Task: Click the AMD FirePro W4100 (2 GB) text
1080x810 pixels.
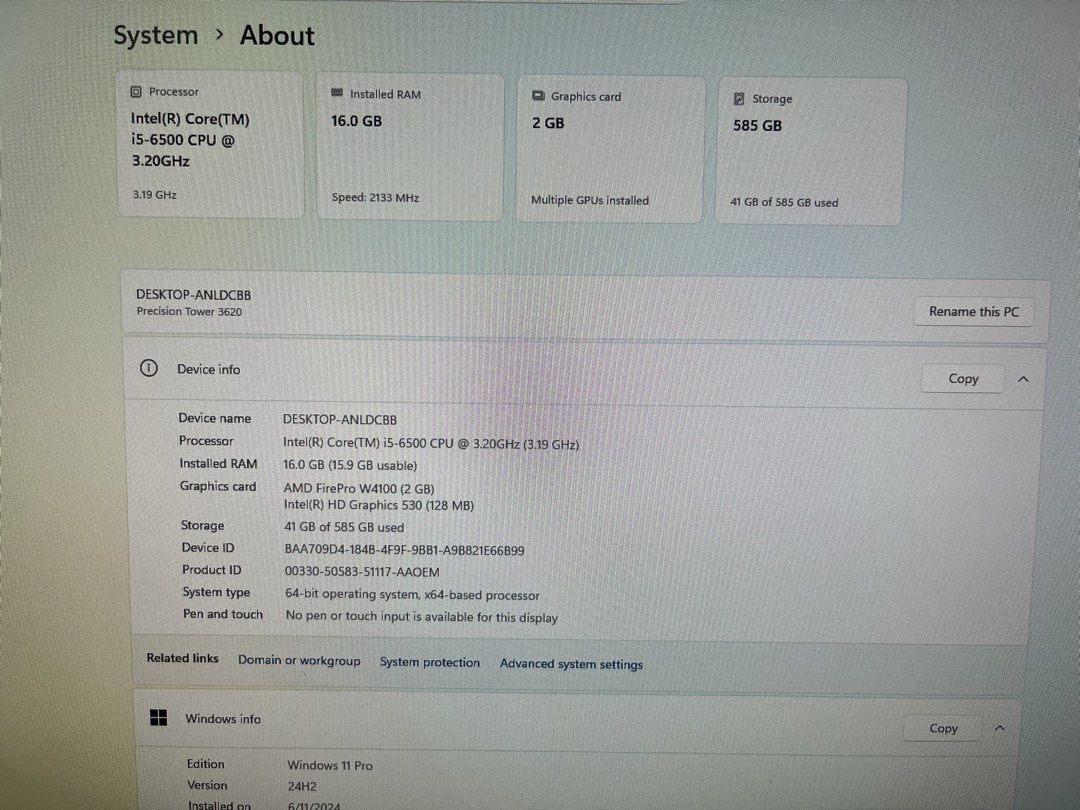Action: point(359,488)
